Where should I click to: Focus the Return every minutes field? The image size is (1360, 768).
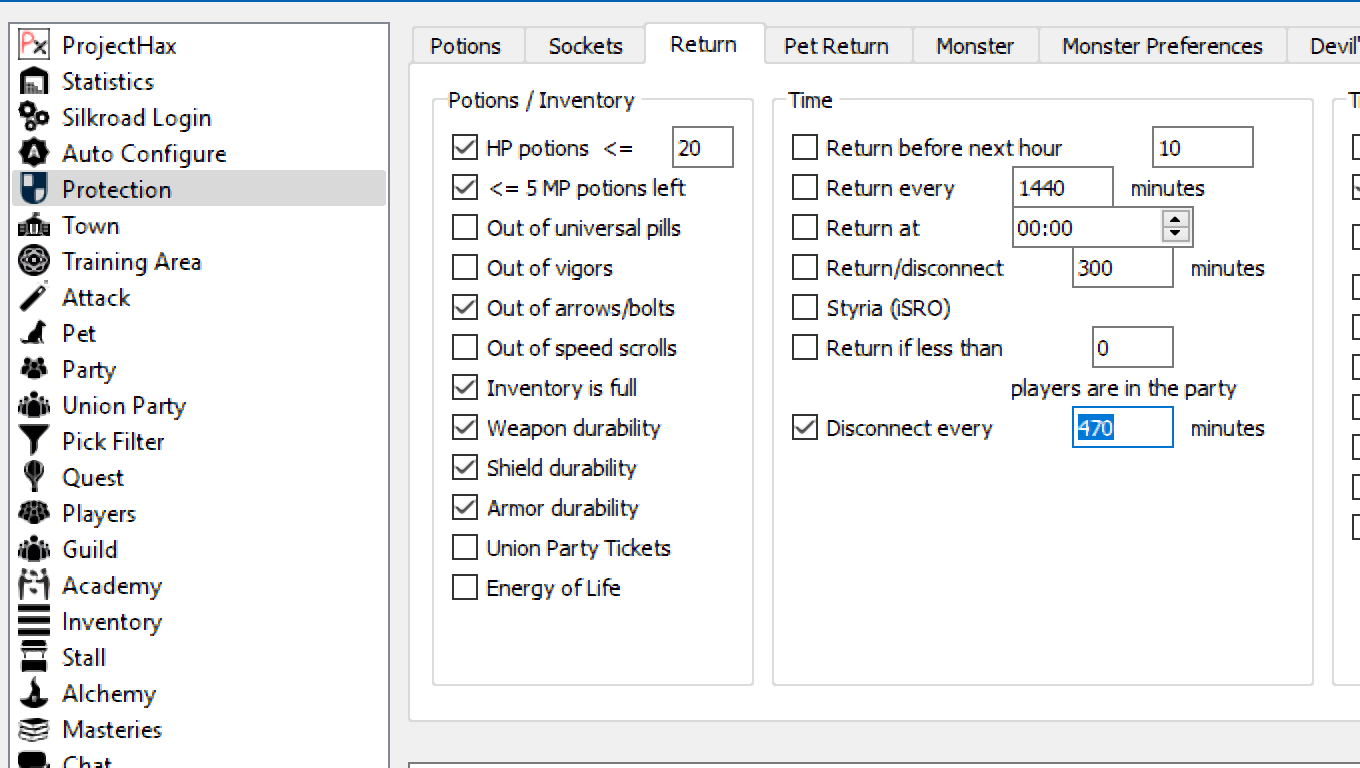1062,188
